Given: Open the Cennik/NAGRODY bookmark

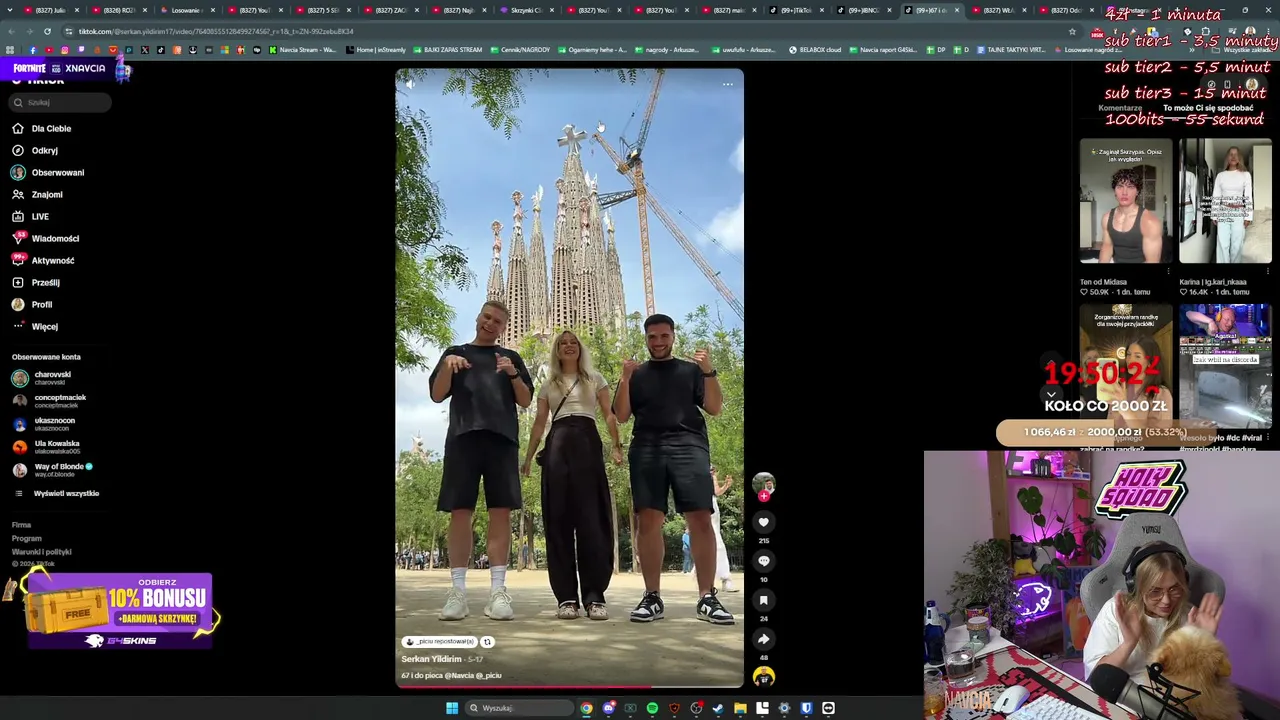Looking at the screenshot, I should pos(518,49).
